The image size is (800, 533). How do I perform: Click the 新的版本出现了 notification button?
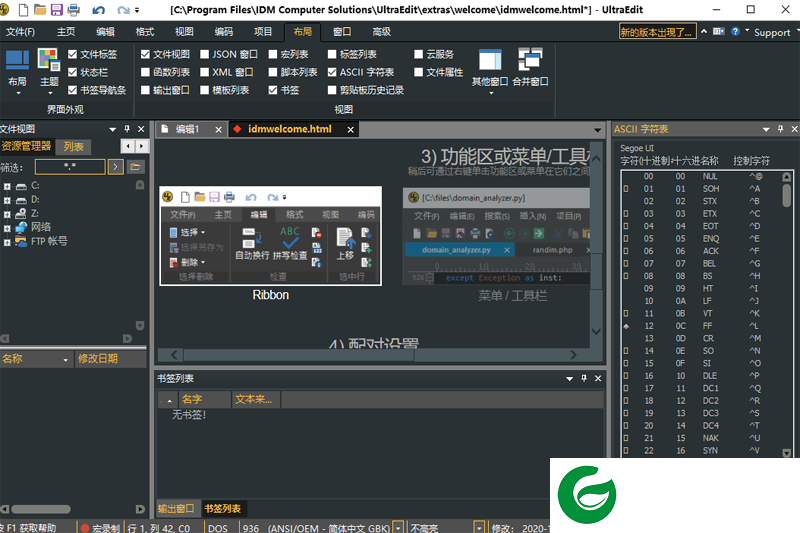657,32
